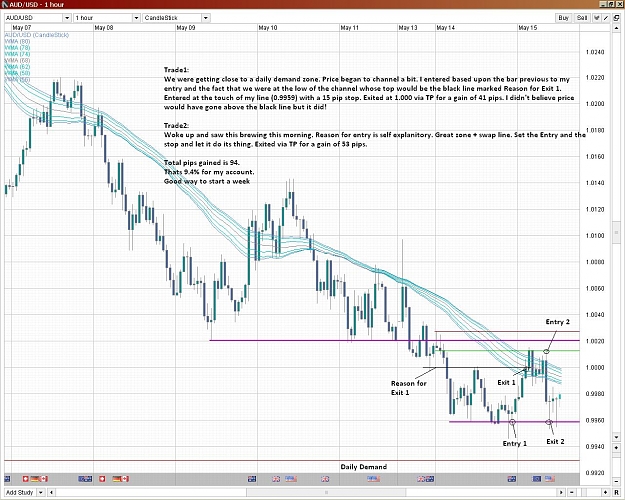The height and width of the screenshot is (500, 625).
Task: Click the Swiss flag news marker under May 07
Action: 26,478
